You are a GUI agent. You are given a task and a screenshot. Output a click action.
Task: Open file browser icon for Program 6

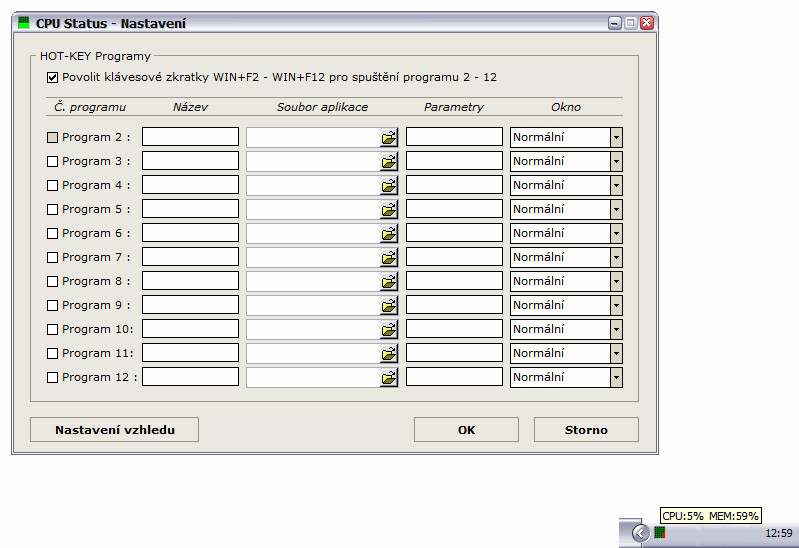(x=389, y=233)
